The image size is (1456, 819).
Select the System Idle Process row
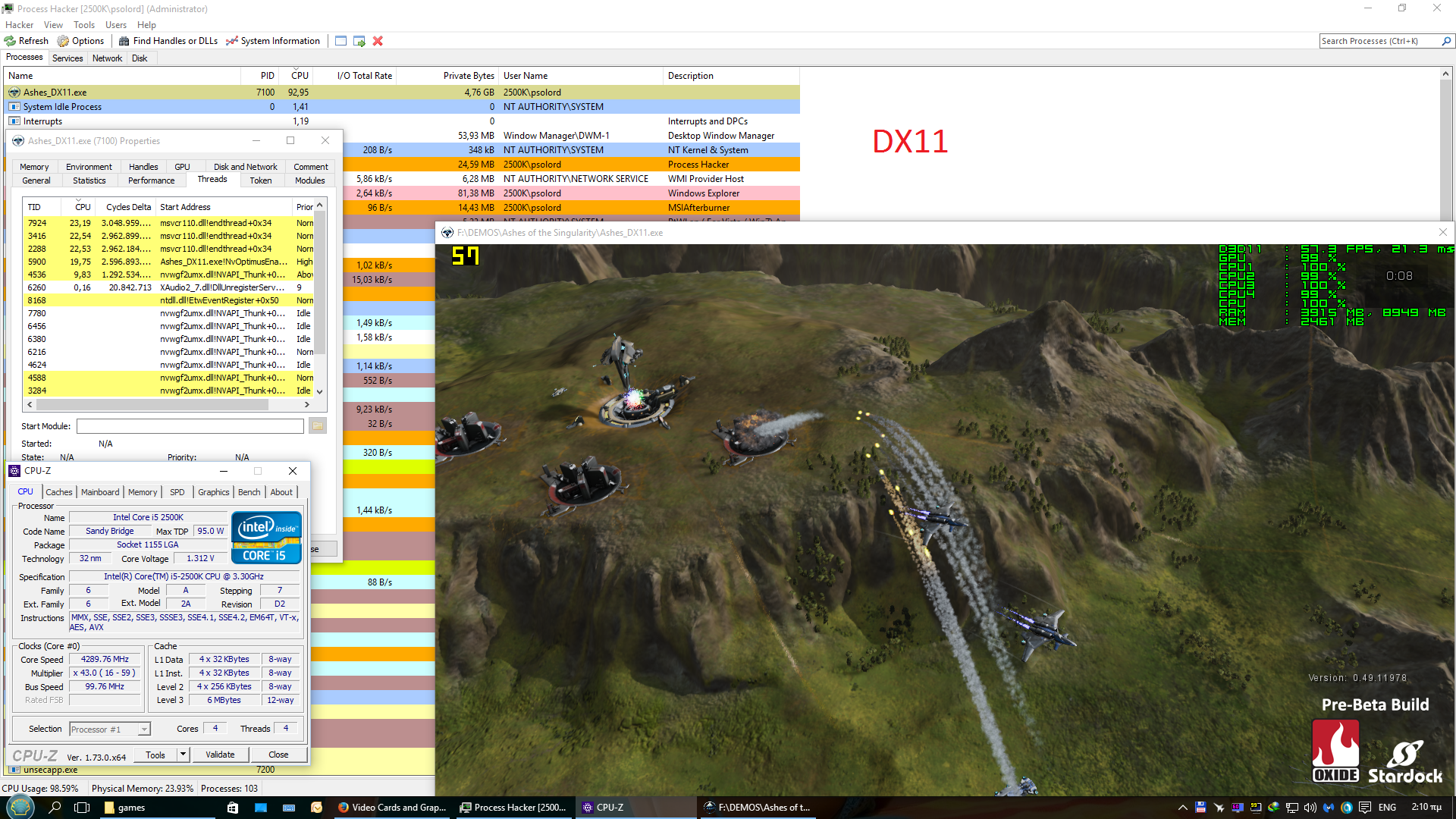tap(402, 107)
